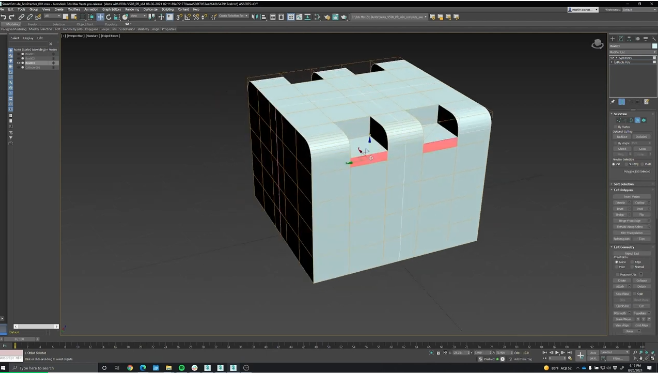Click the Play Animation button
Viewport: 659px width, 374px height.
[557, 353]
